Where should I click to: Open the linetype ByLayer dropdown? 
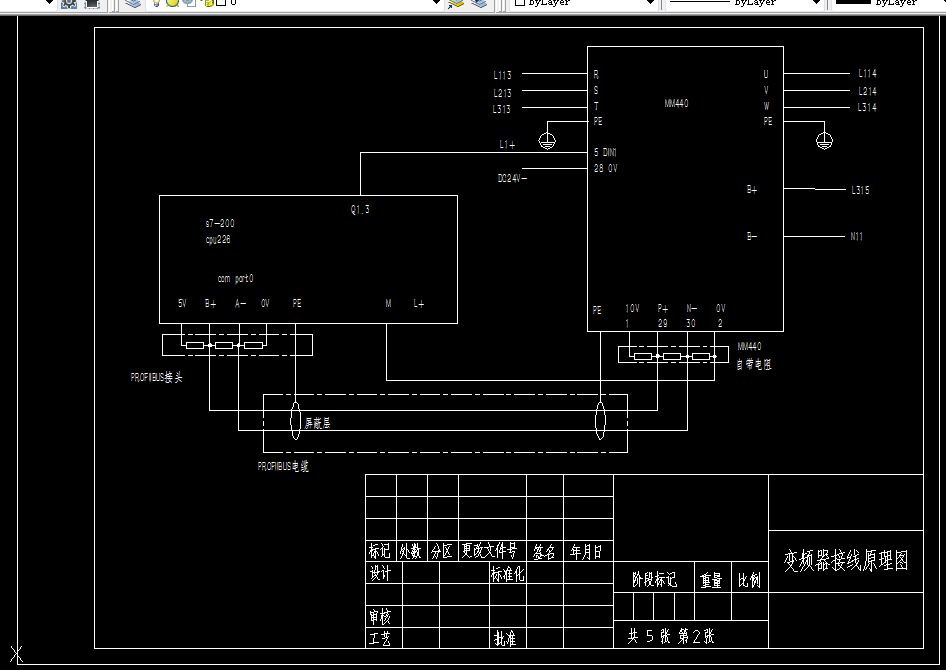746,3
